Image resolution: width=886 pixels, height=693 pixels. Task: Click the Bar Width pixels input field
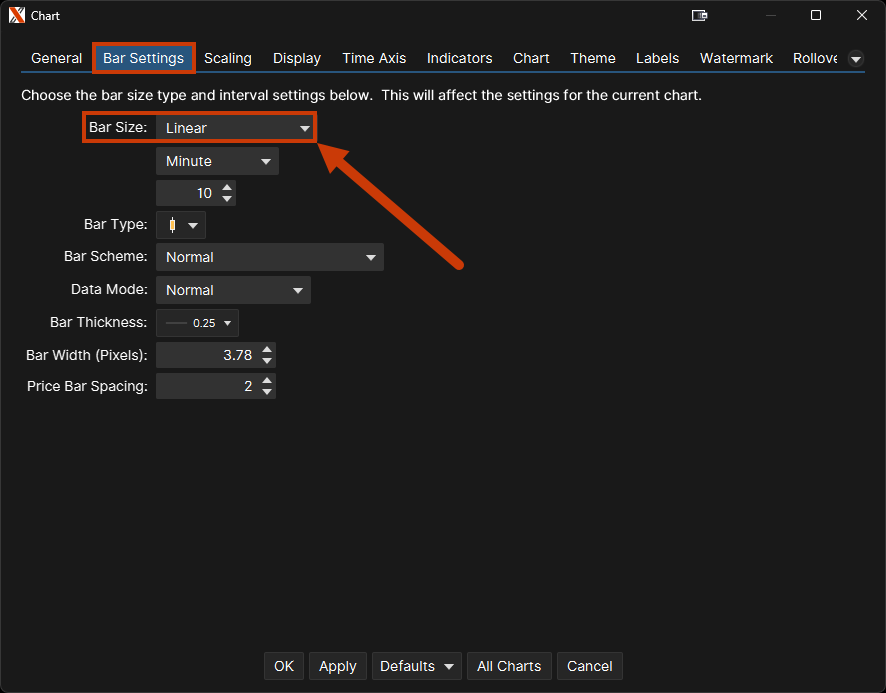pyautogui.click(x=207, y=355)
